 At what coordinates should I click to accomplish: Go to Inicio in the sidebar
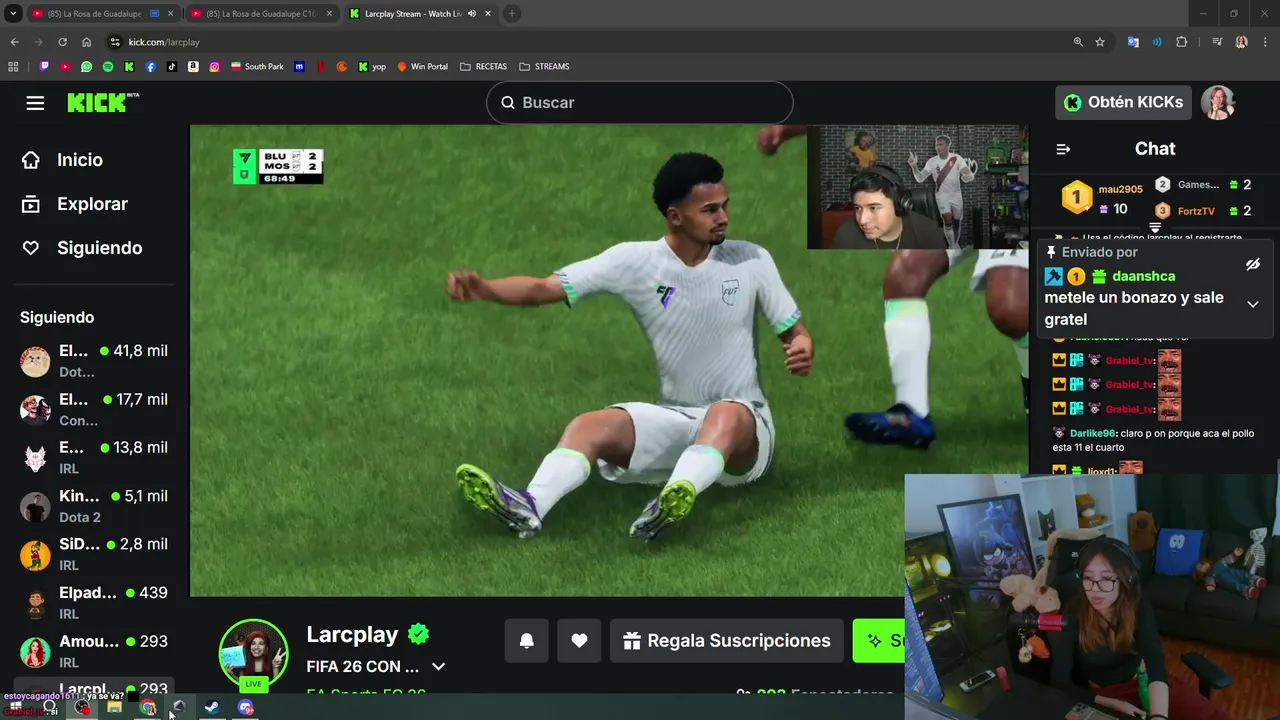(80, 160)
